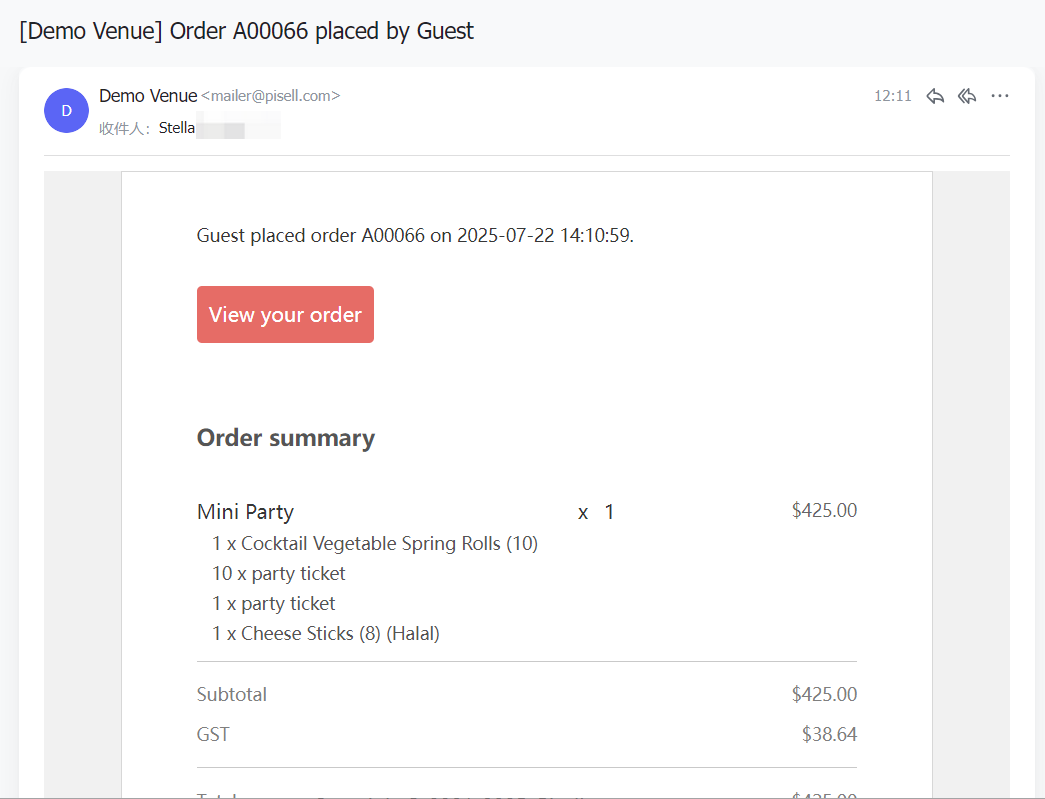Click the recipient name Stella
This screenshot has height=799, width=1045.
pos(177,128)
